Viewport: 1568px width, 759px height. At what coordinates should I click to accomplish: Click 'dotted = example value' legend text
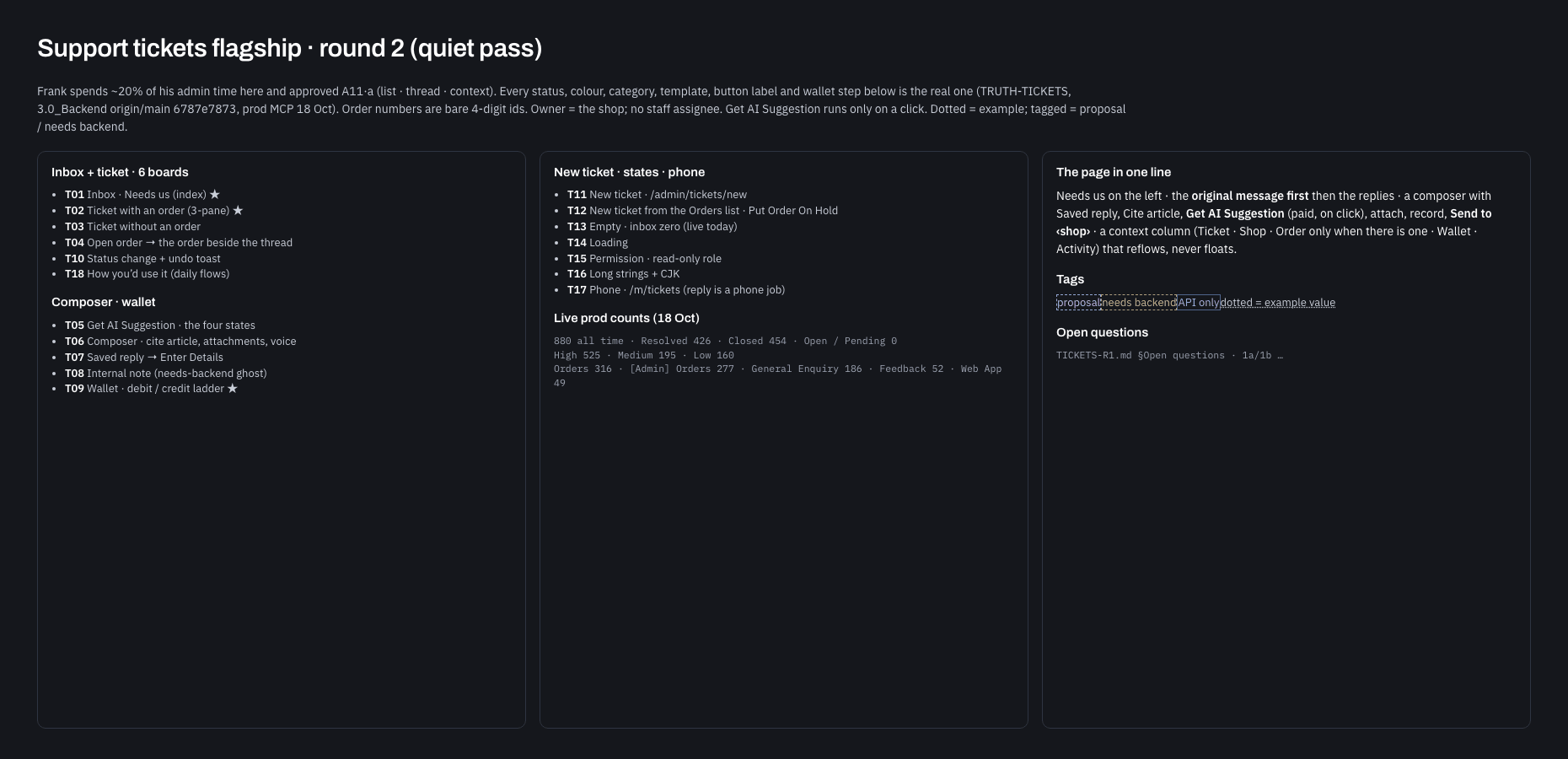[x=1278, y=303]
